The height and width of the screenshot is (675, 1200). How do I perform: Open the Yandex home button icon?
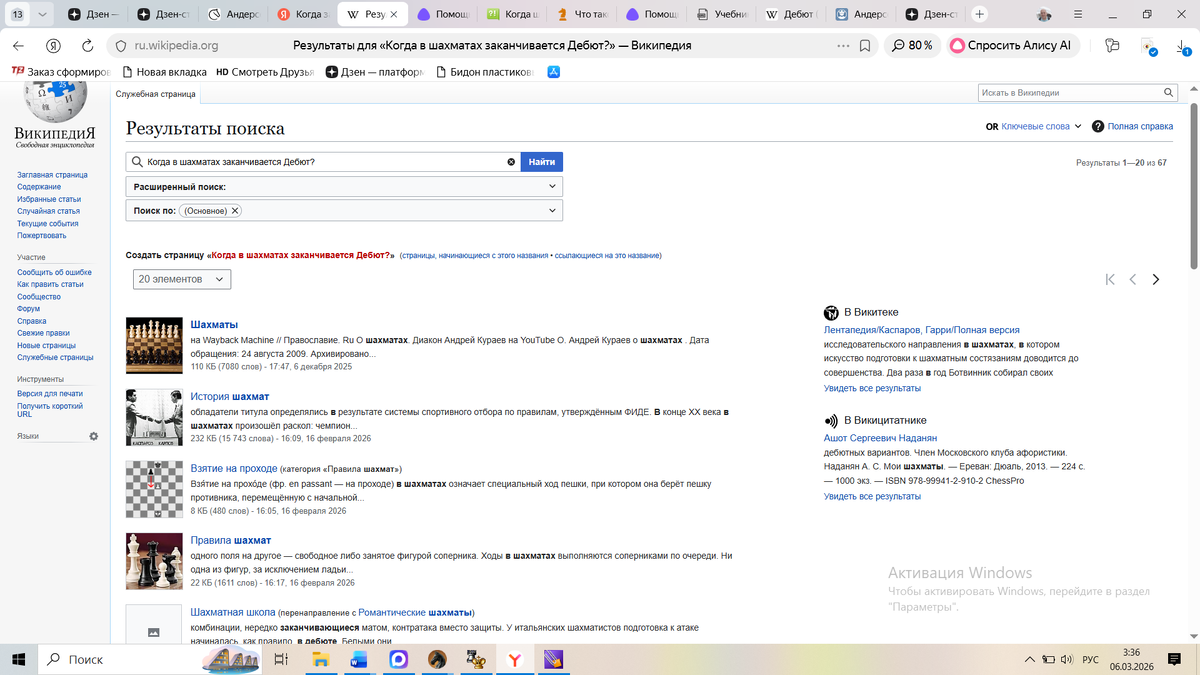coord(53,46)
